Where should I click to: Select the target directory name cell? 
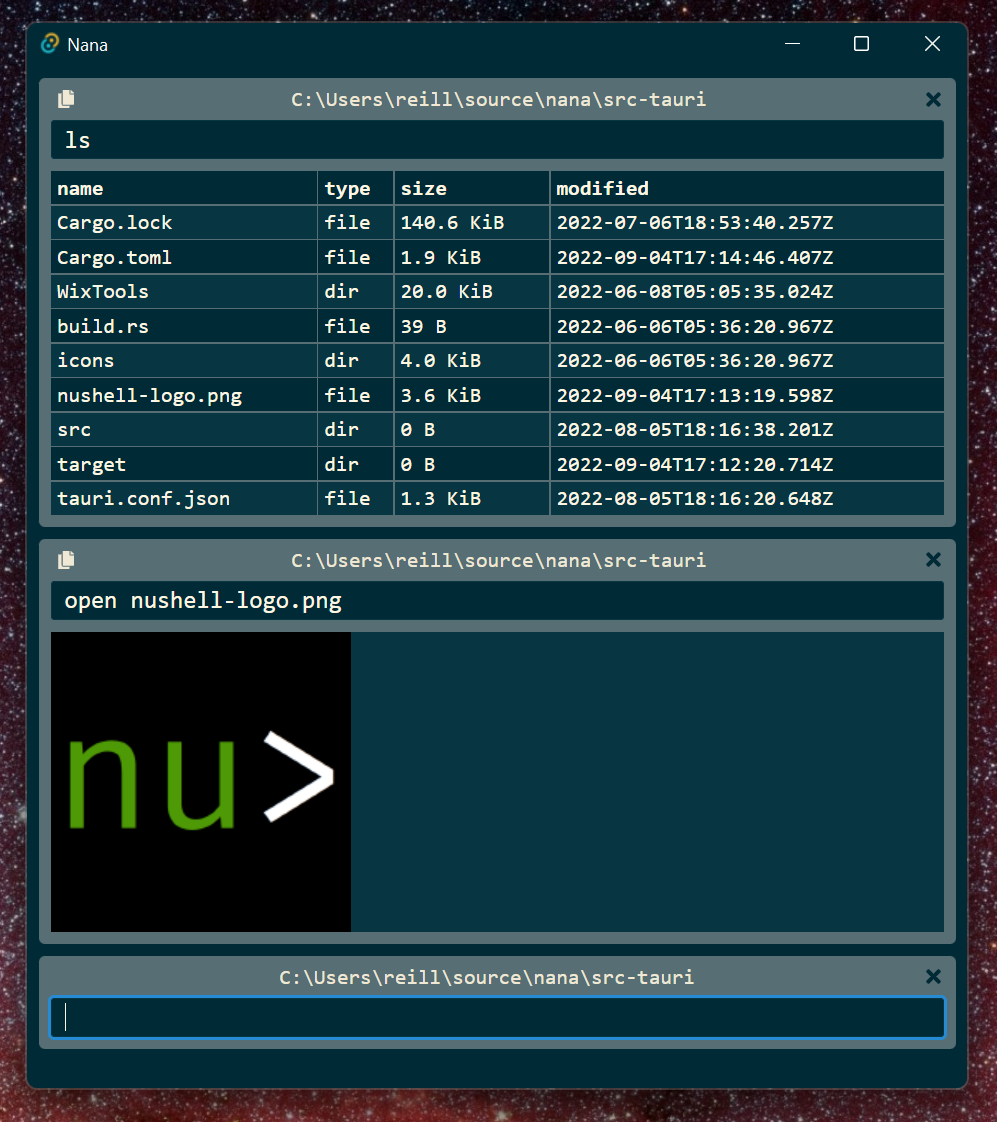click(184, 464)
